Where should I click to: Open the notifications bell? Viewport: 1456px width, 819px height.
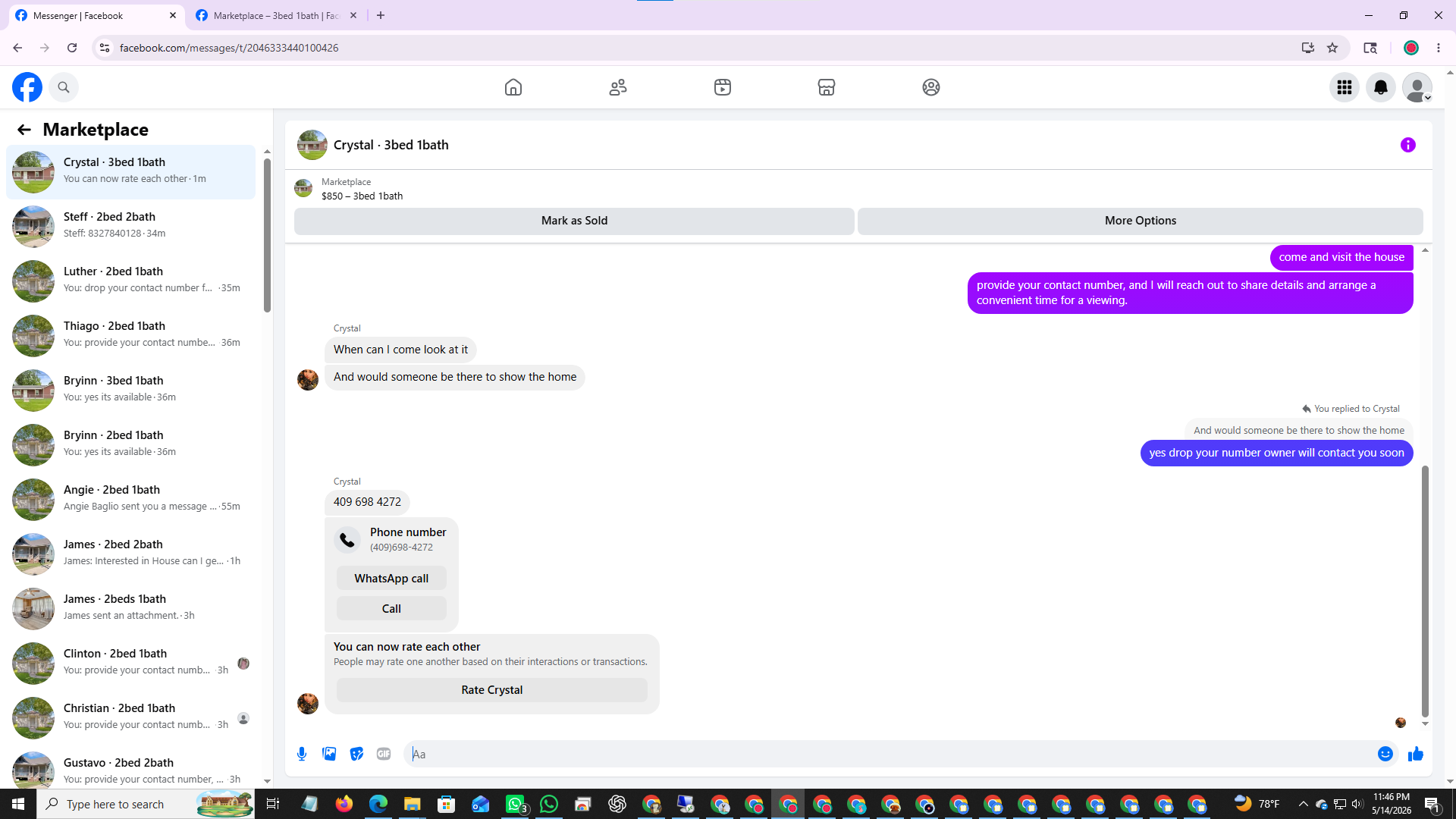click(1381, 87)
